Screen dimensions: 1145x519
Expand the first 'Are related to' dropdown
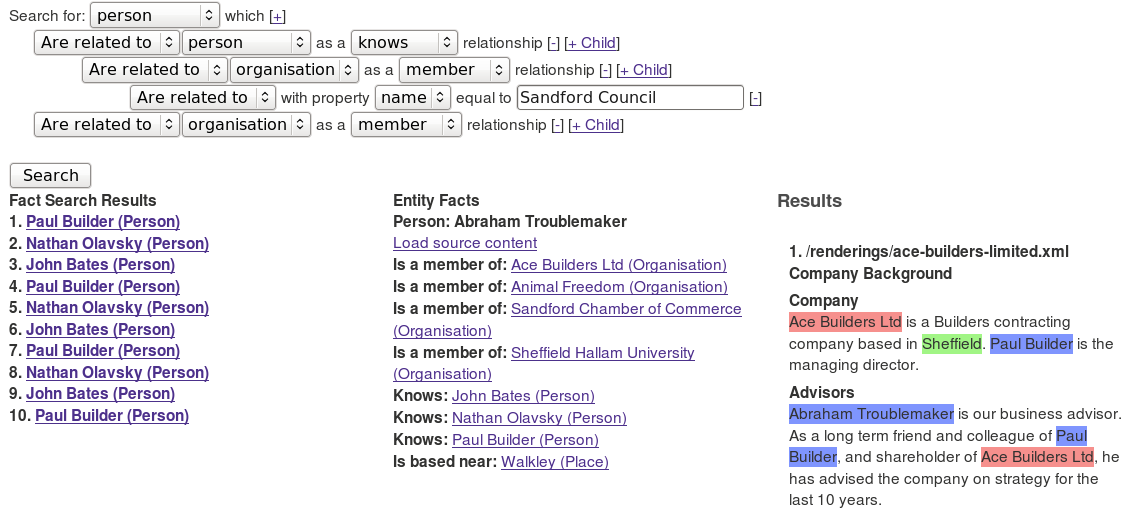107,43
